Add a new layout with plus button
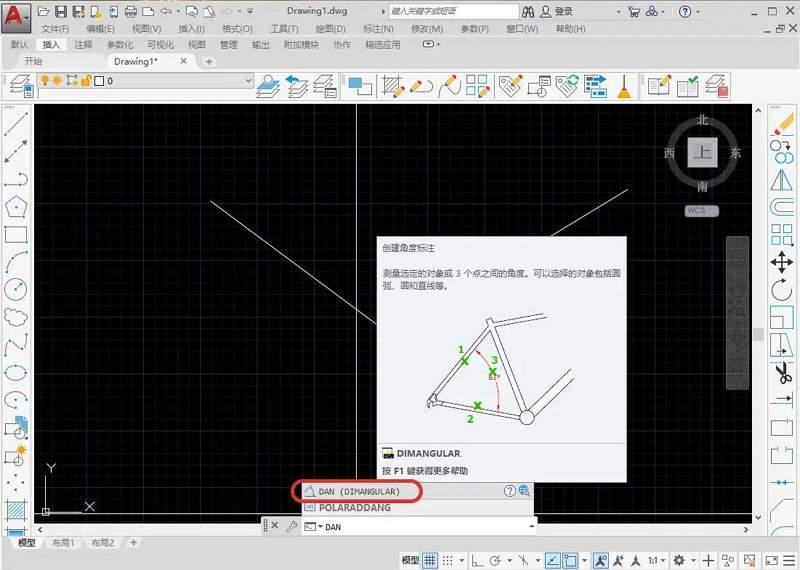The image size is (800, 570). (134, 542)
